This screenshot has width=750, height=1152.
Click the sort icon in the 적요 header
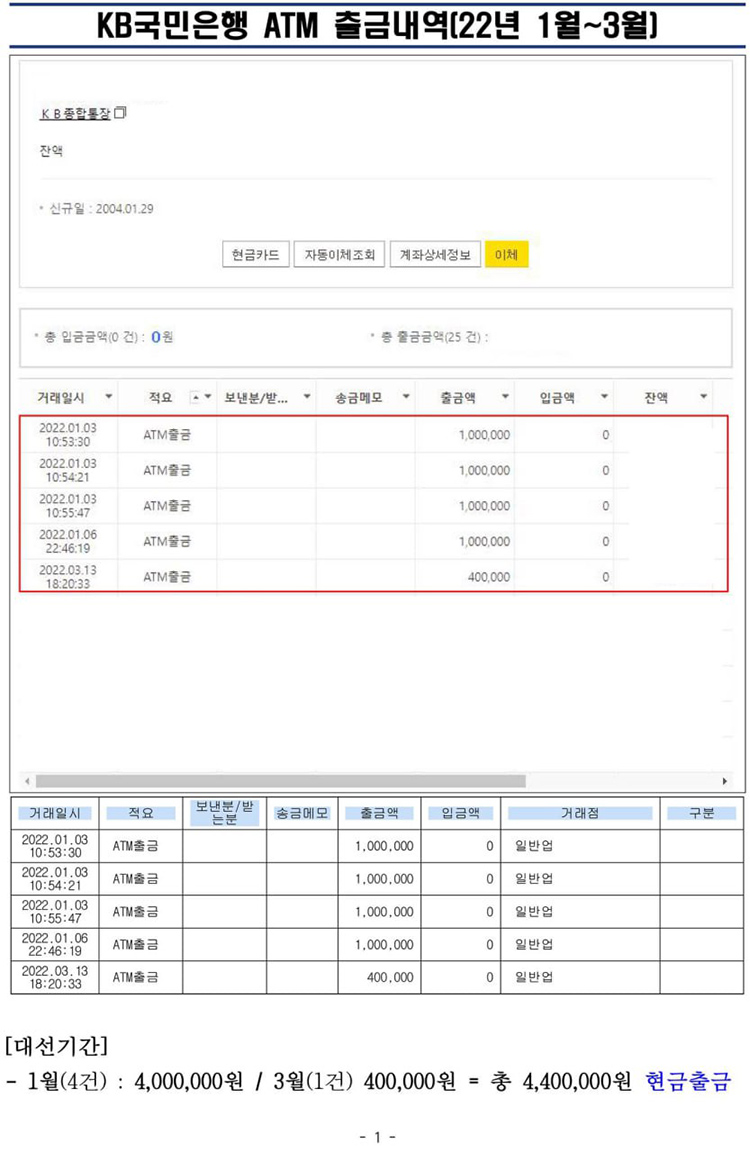pyautogui.click(x=195, y=397)
